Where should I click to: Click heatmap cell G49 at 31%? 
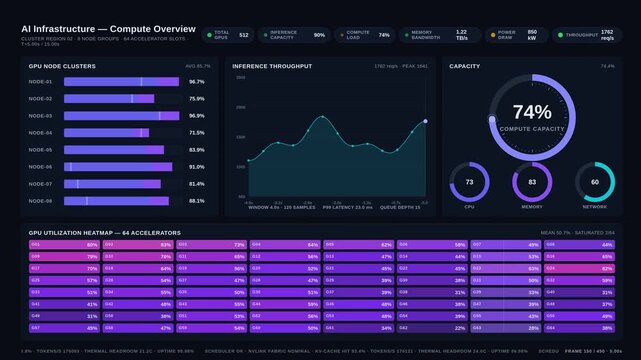pyautogui.click(x=64, y=316)
